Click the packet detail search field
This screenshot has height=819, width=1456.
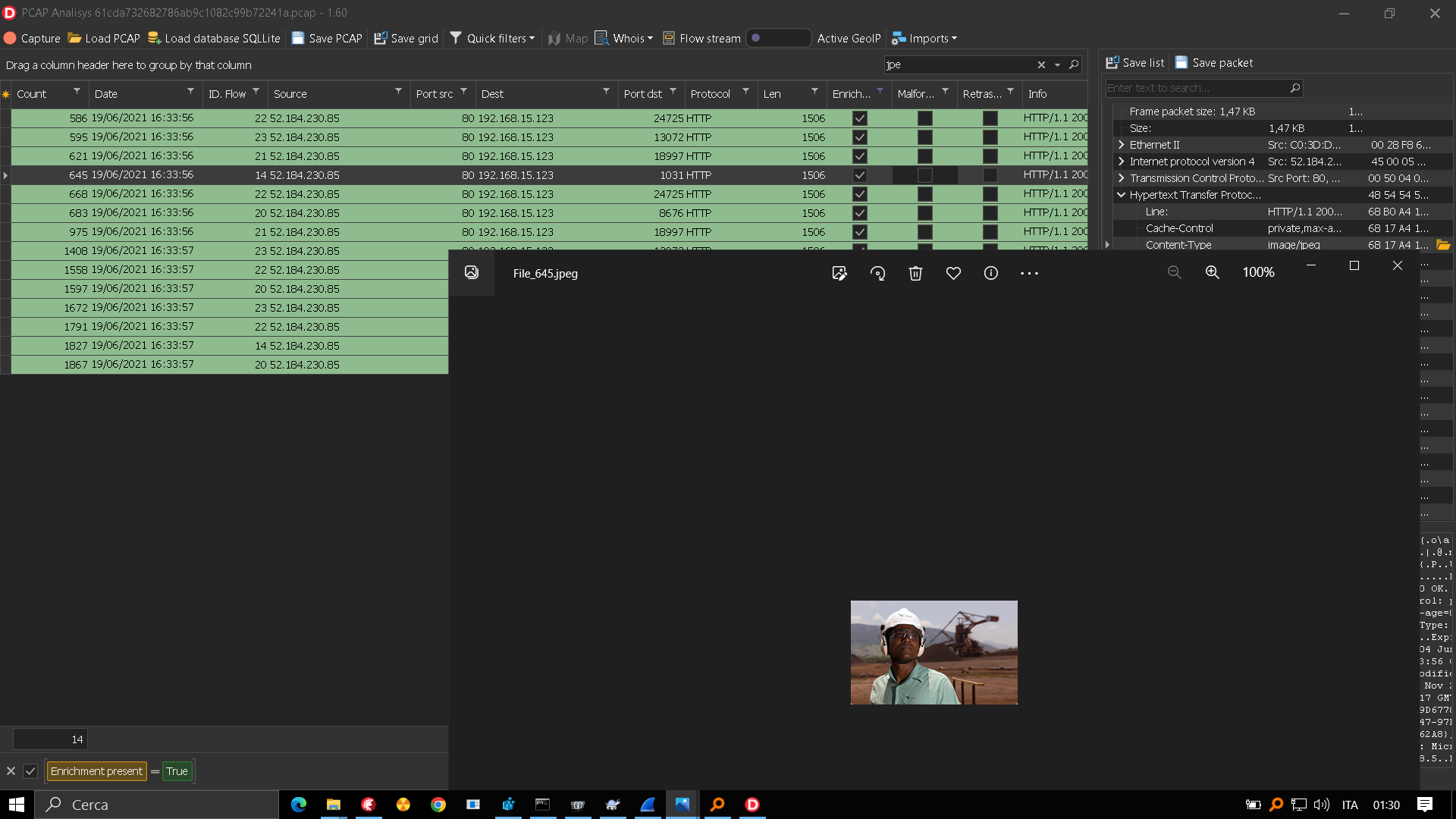(1196, 88)
